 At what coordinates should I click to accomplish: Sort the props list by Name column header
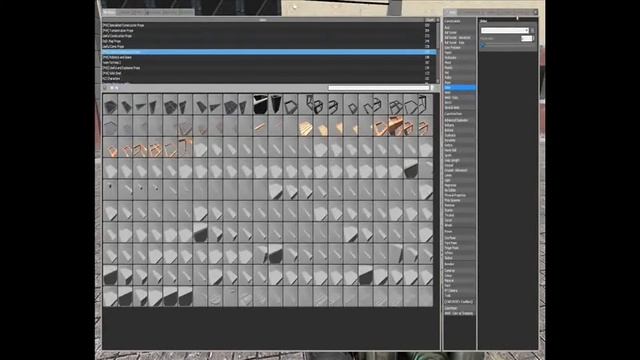(263, 20)
